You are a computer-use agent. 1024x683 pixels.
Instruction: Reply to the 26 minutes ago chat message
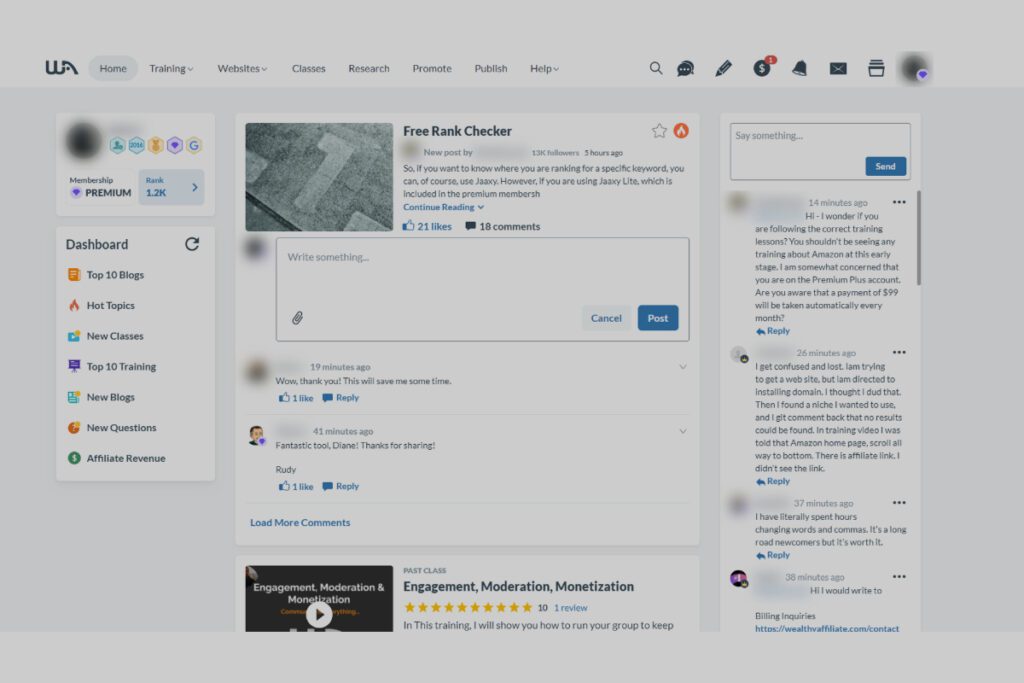coord(773,481)
